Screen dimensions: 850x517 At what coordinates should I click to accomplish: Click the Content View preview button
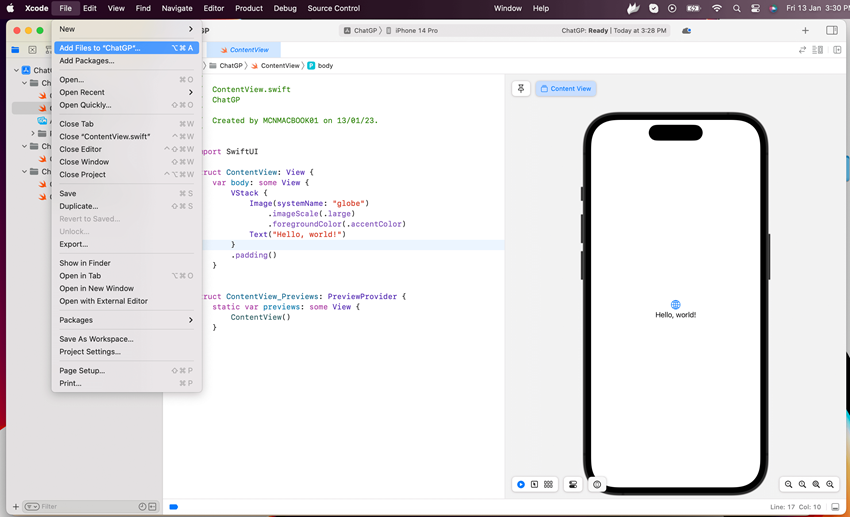pyautogui.click(x=566, y=88)
